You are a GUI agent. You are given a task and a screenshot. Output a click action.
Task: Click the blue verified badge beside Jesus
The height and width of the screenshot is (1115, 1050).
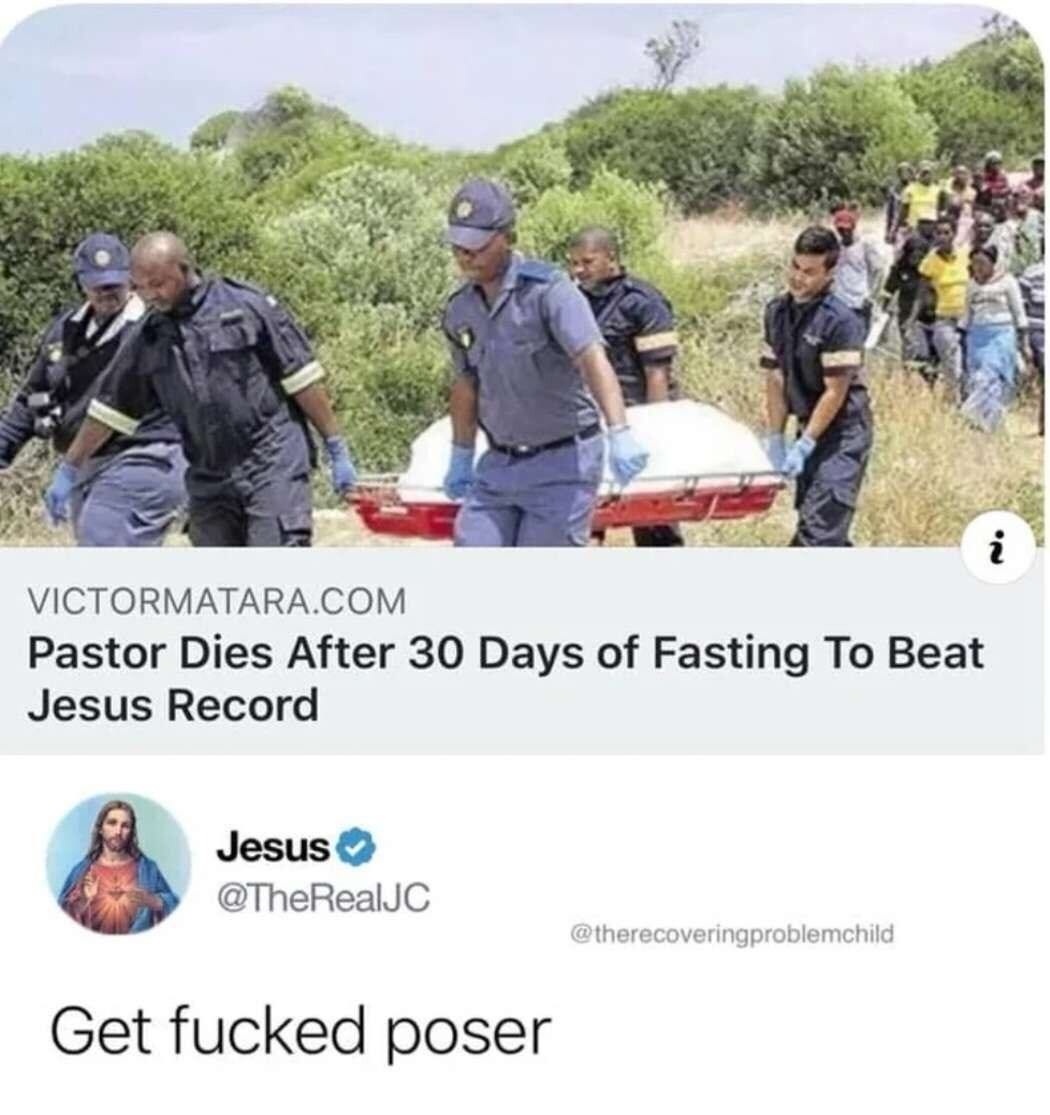[353, 848]
